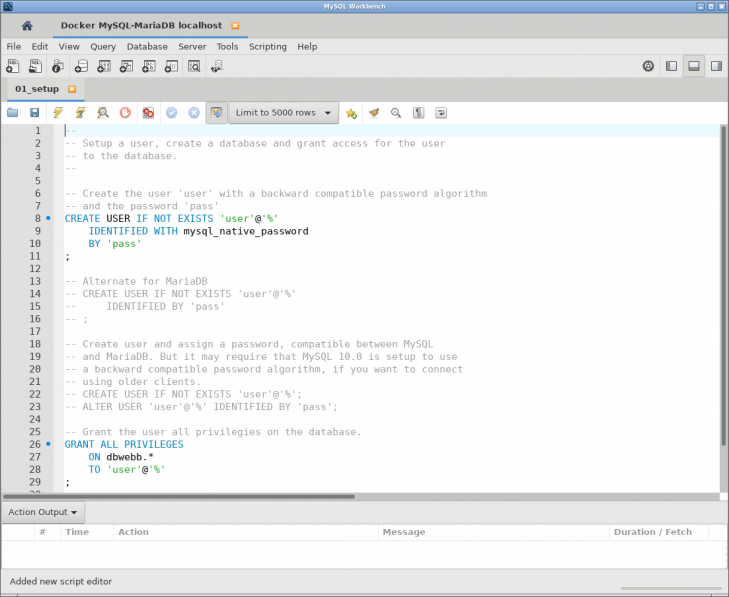Save snippet with the star icon
The width and height of the screenshot is (729, 597).
[x=351, y=113]
